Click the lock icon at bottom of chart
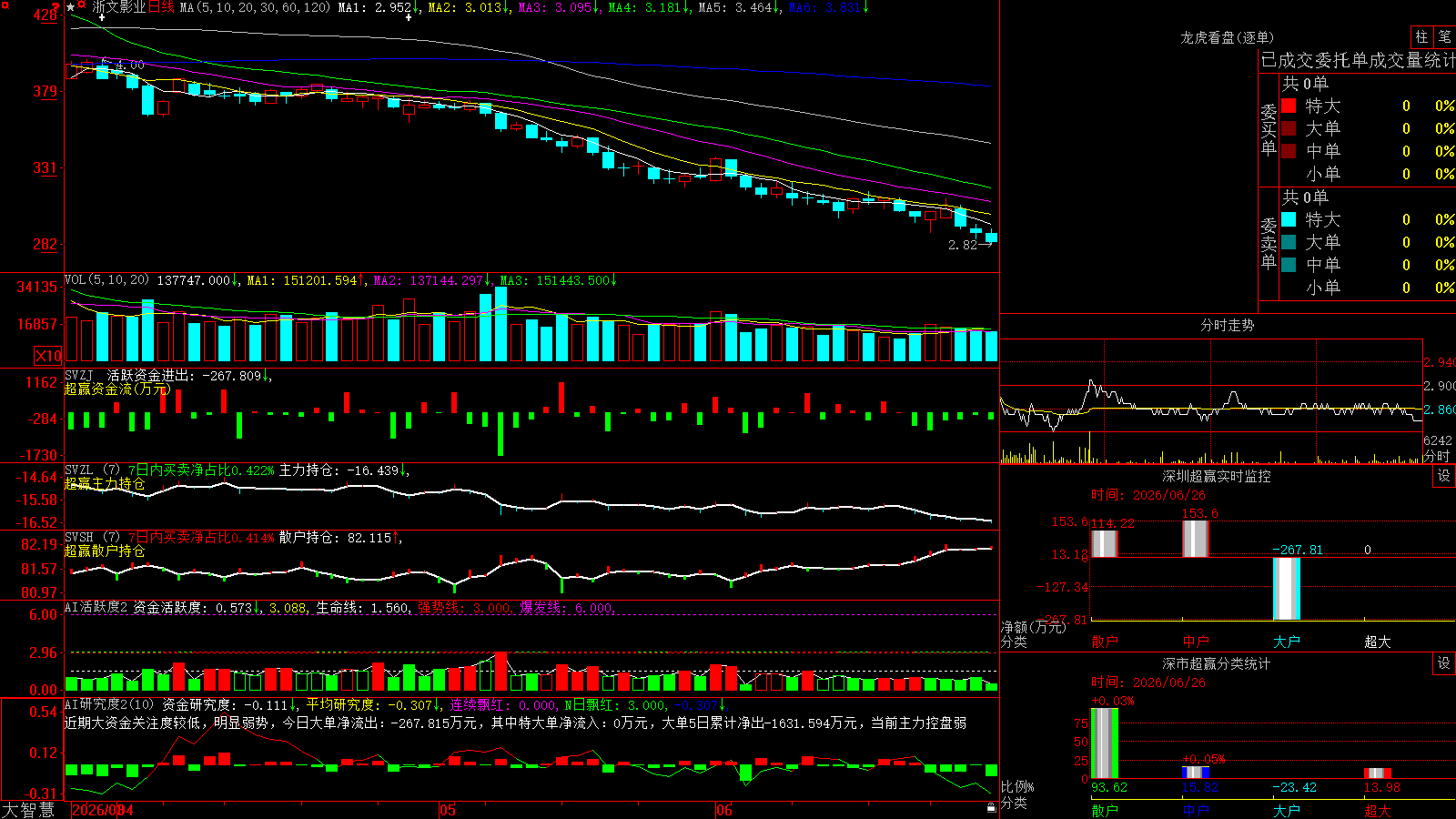 pyautogui.click(x=991, y=807)
